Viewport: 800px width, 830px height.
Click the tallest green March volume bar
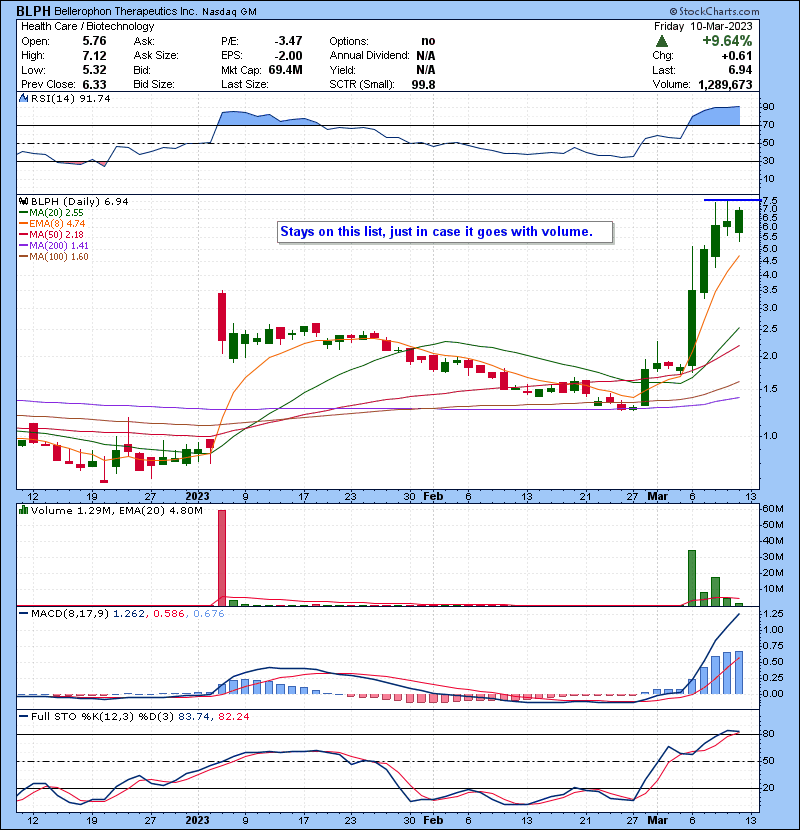(x=691, y=578)
